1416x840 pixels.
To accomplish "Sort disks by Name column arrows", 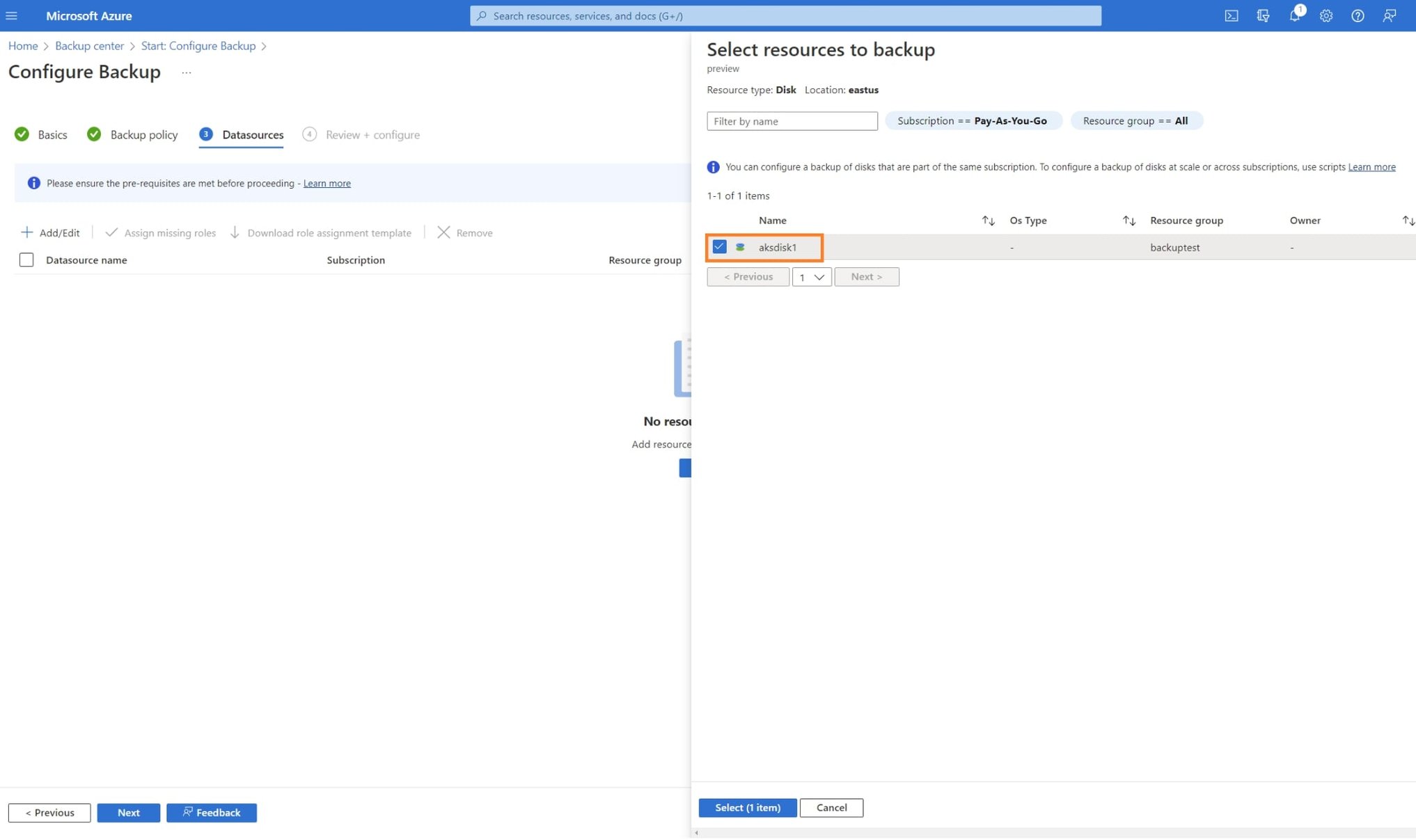I will coord(988,221).
